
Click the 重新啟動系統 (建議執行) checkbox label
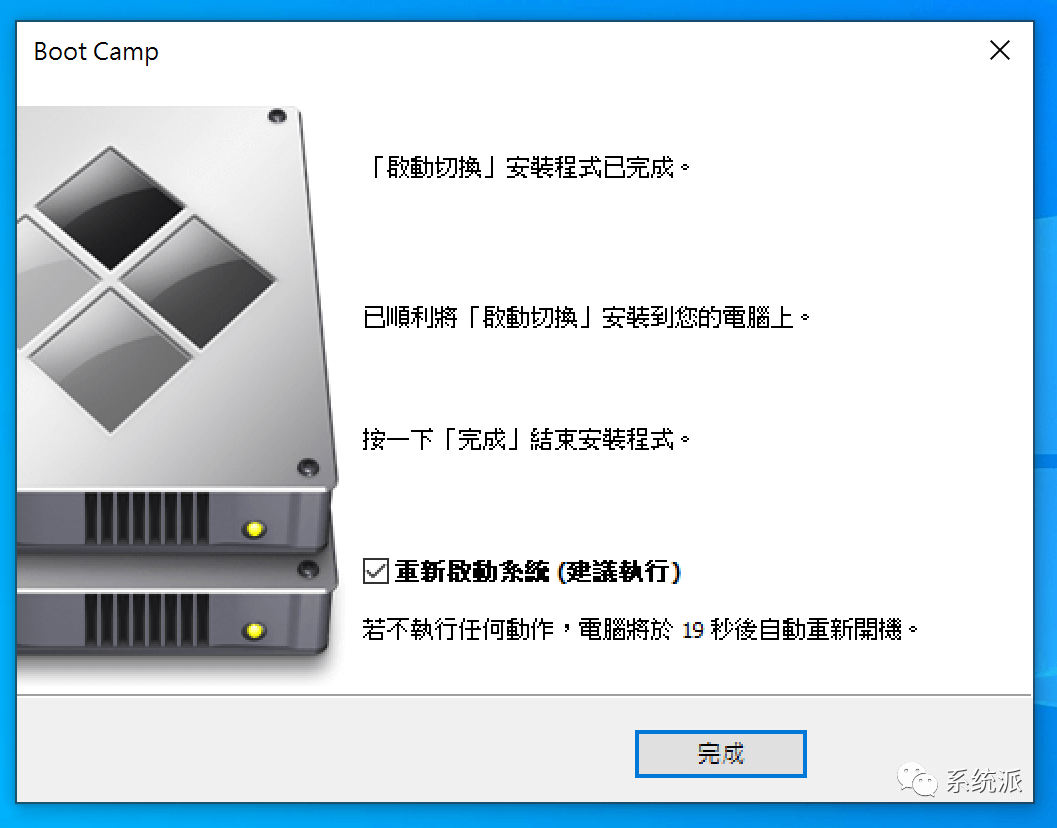click(x=538, y=572)
